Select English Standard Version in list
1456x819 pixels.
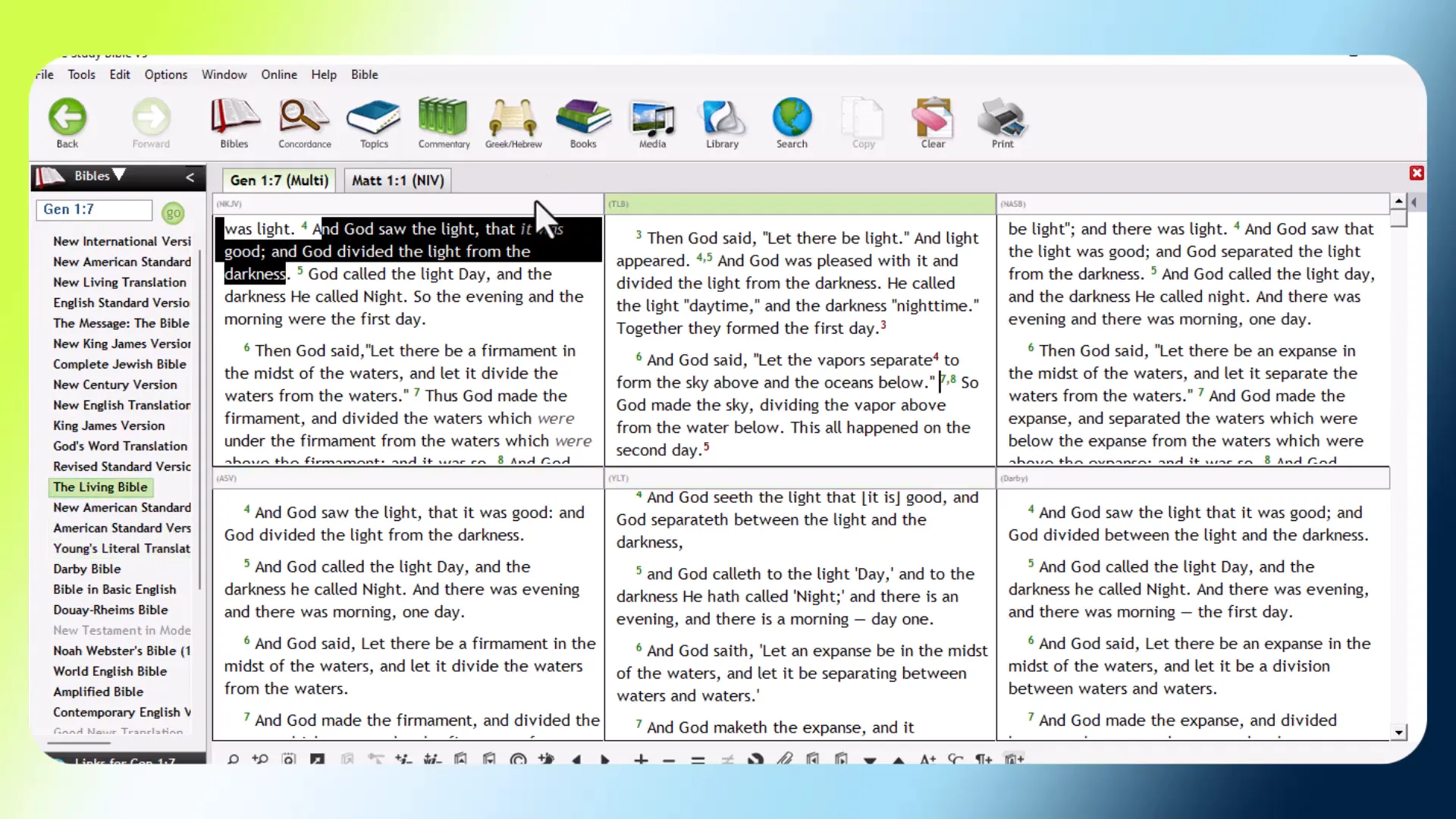121,303
